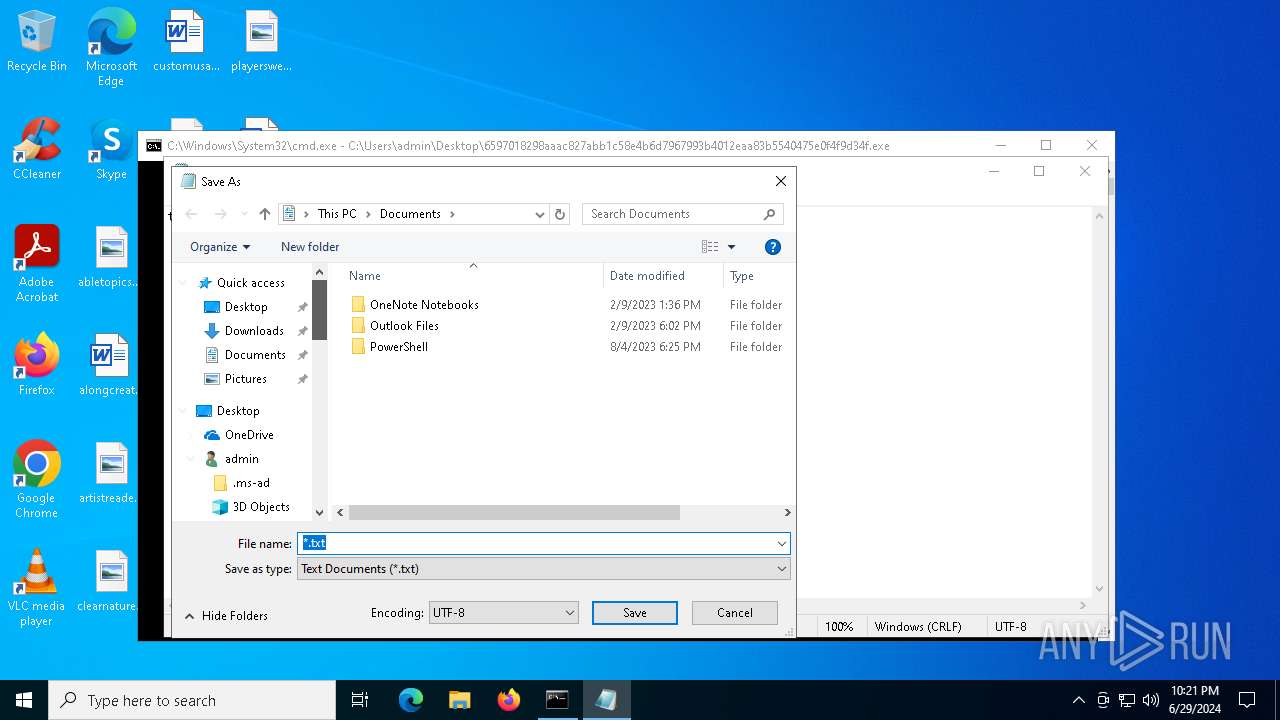Open notification center icon

[1247, 700]
